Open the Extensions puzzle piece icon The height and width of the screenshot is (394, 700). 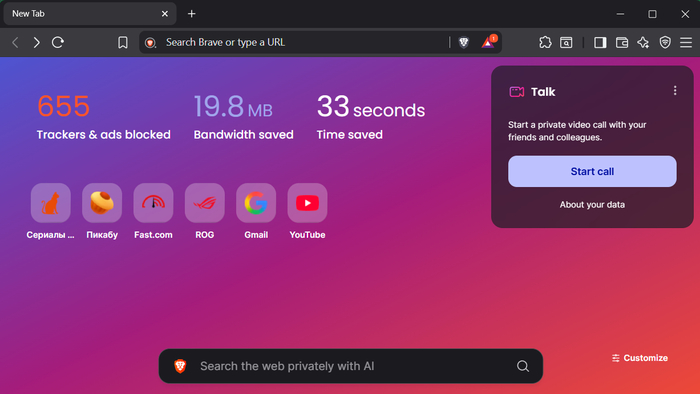pos(545,42)
